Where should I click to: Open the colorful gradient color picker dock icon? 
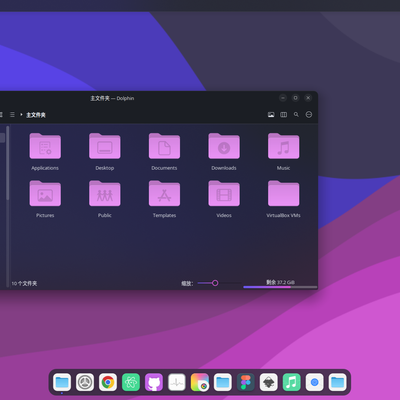tap(200, 382)
